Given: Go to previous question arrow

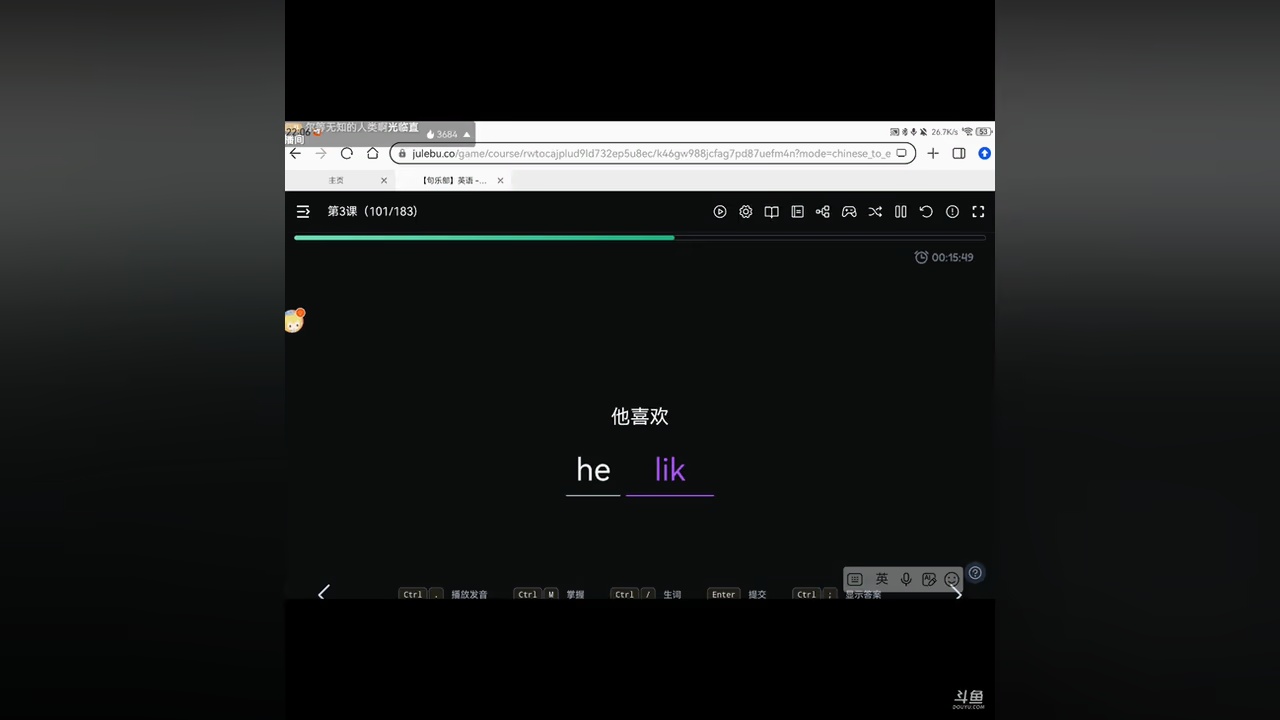Looking at the screenshot, I should (323, 592).
